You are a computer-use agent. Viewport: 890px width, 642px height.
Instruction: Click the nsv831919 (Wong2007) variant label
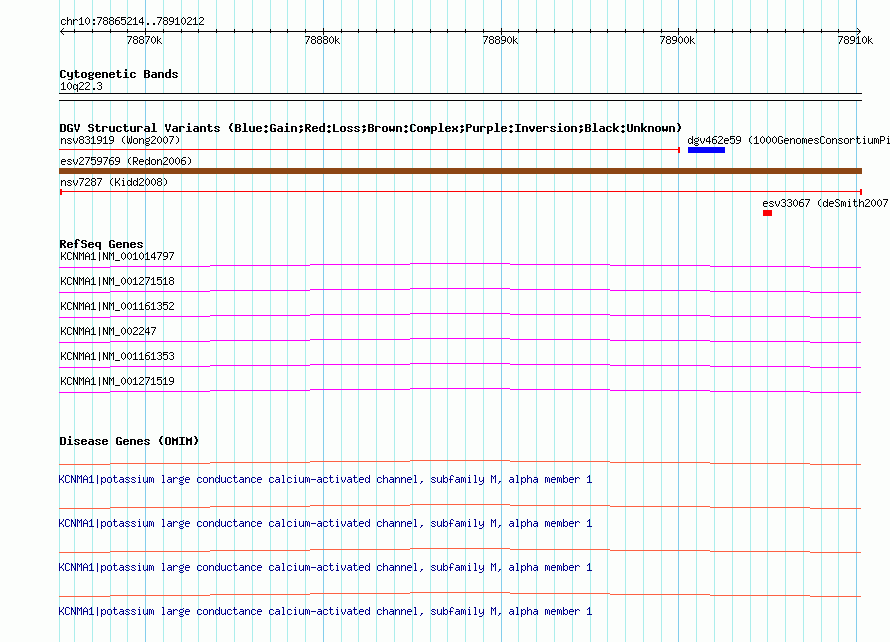tap(120, 140)
